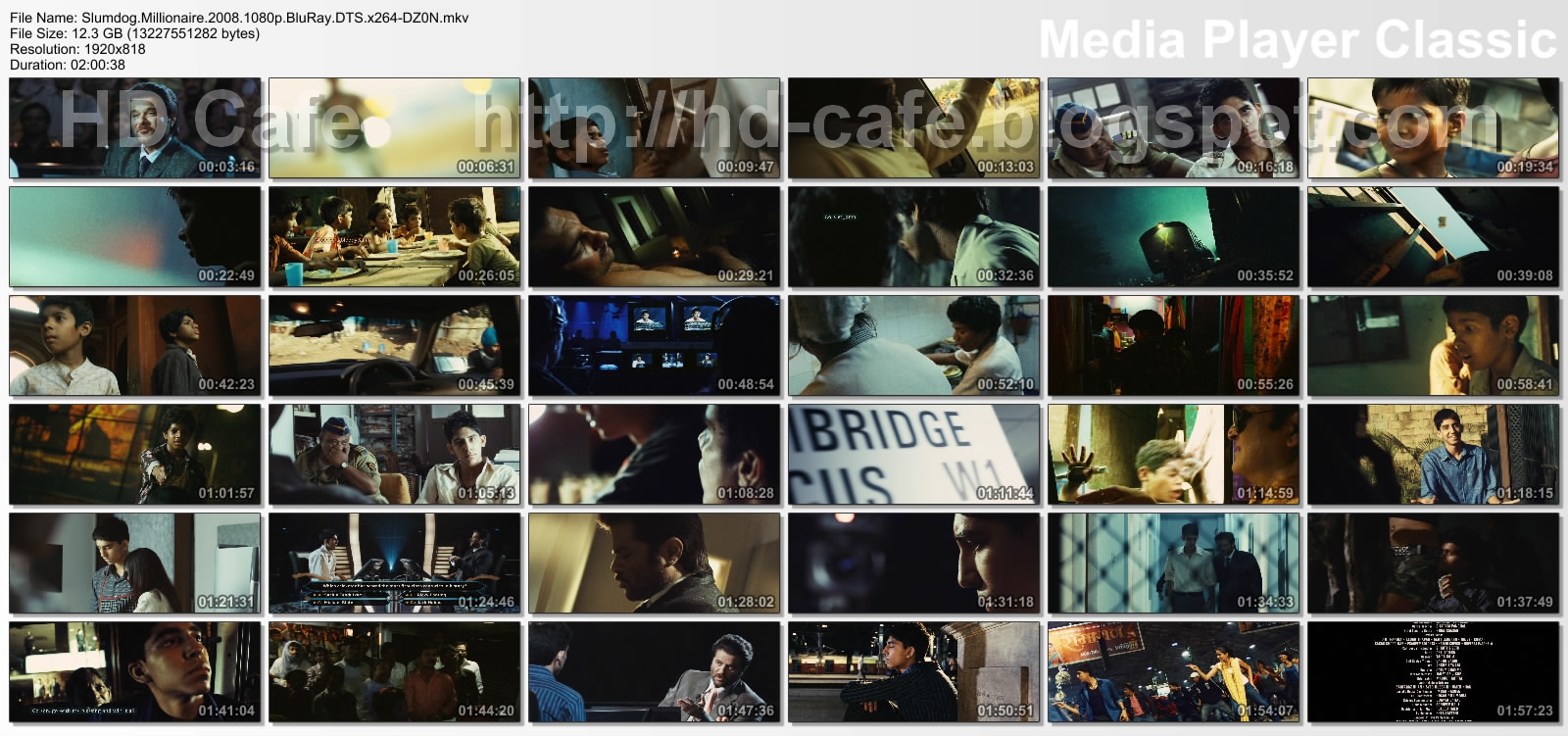This screenshot has width=1568, height=736.
Task: Open the colorful alley frame at 00:55:26
Action: (1174, 346)
